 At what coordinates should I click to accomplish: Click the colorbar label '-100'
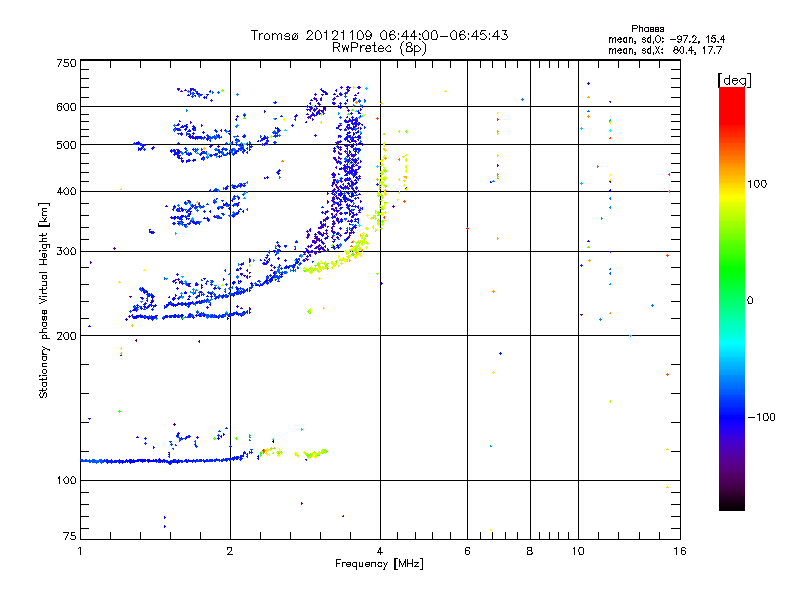pos(762,417)
